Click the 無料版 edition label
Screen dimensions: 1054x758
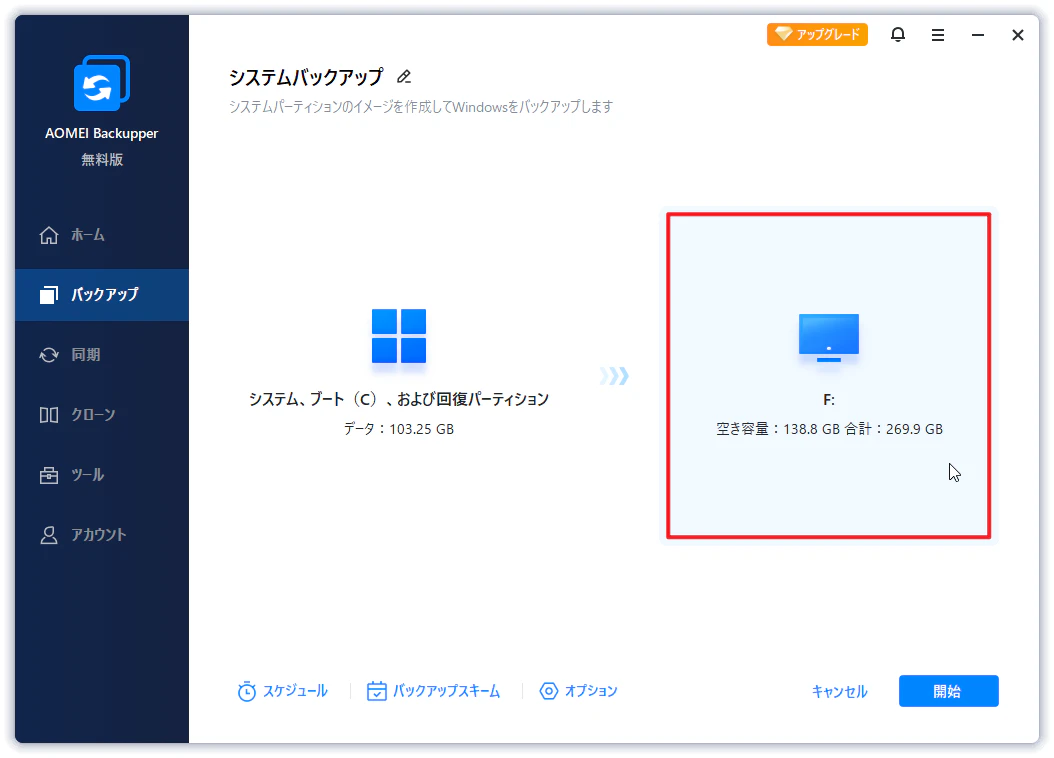point(102,160)
